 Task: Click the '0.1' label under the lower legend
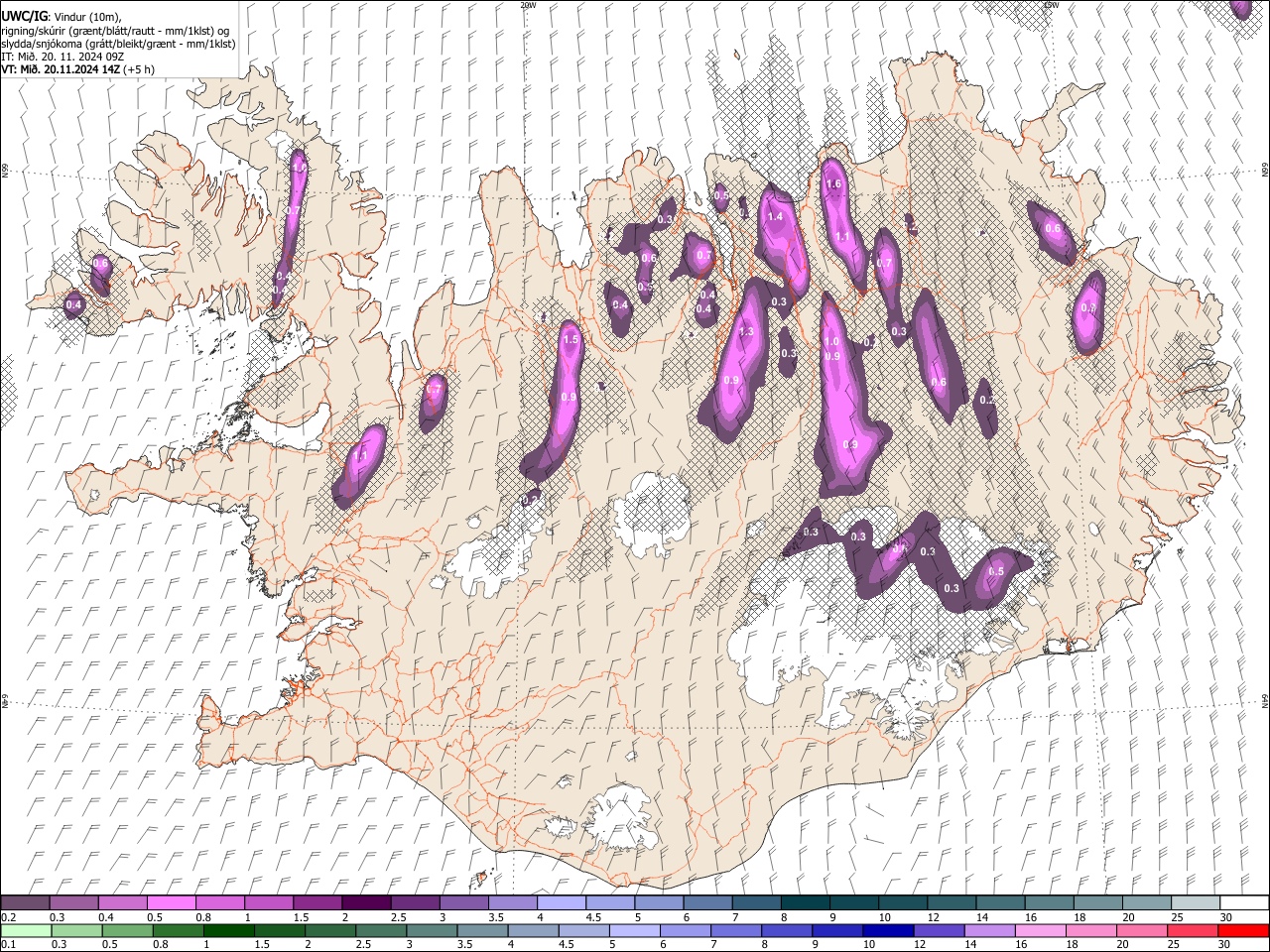click(8, 945)
